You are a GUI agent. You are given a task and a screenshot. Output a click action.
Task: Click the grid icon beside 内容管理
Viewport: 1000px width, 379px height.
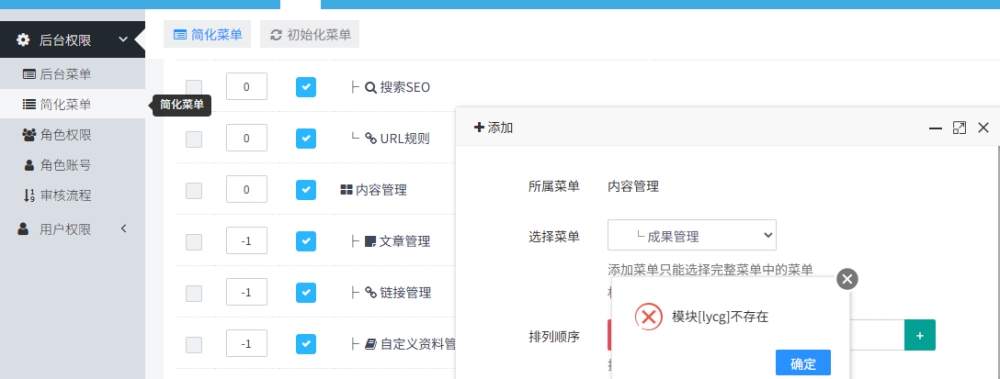[x=346, y=190]
